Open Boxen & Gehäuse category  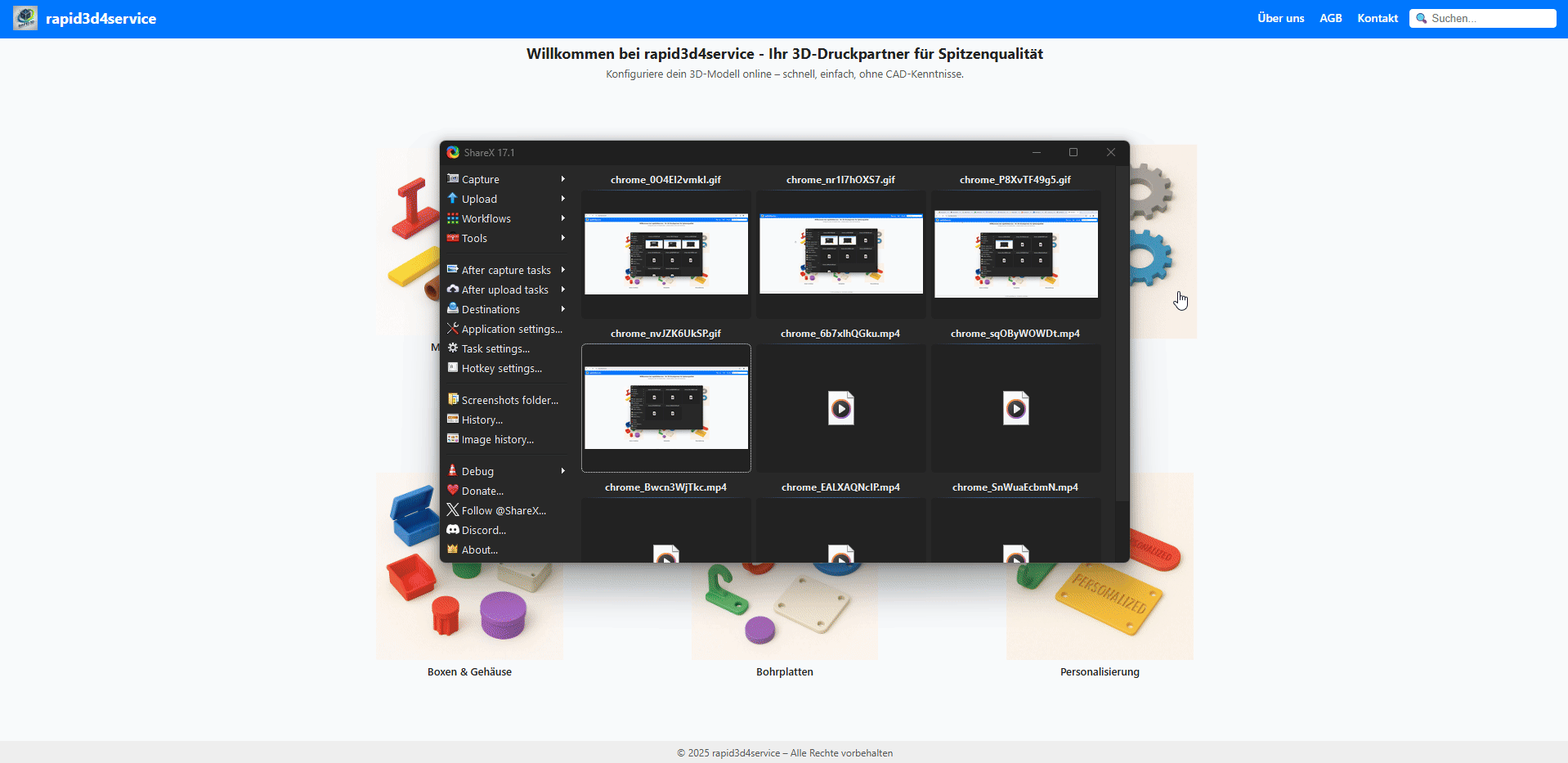(x=469, y=671)
